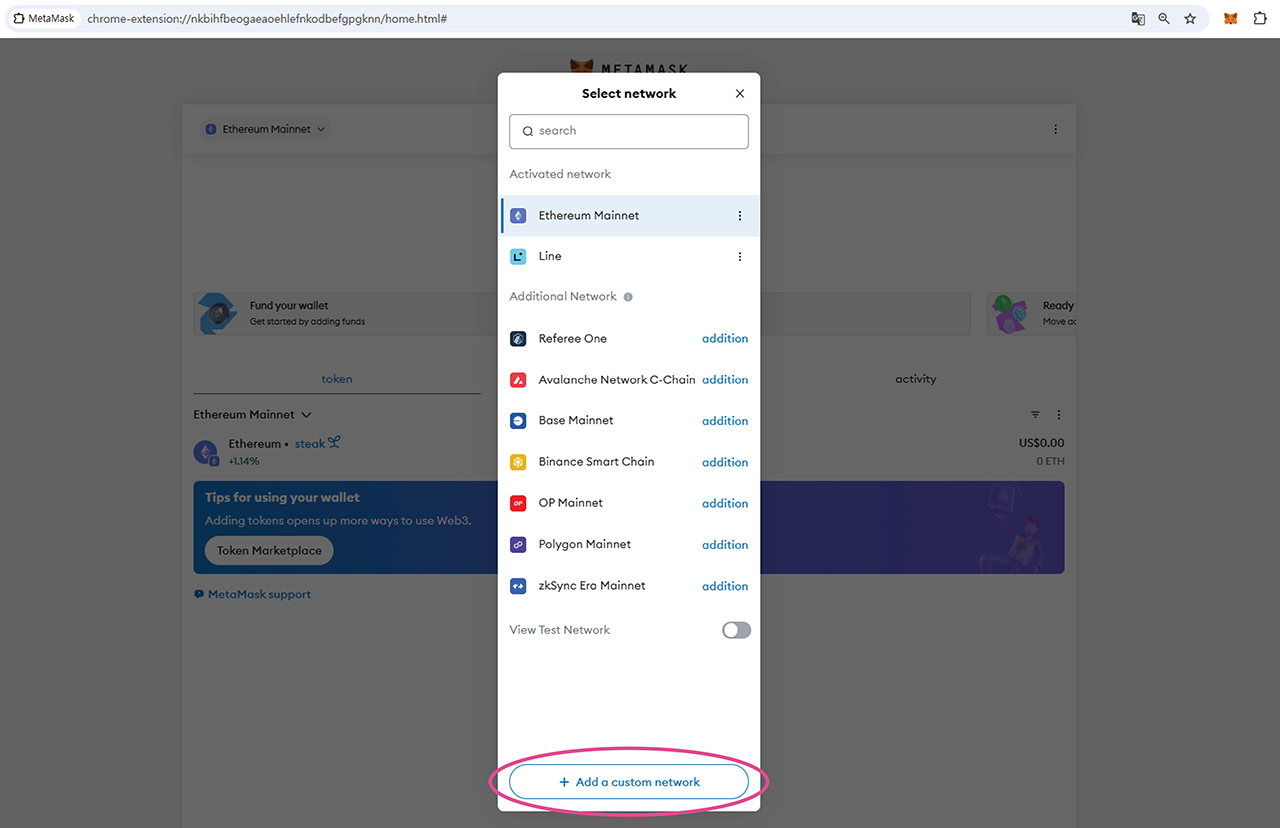Add the Binance Smart Chain network
This screenshot has height=828, width=1280.
point(725,462)
